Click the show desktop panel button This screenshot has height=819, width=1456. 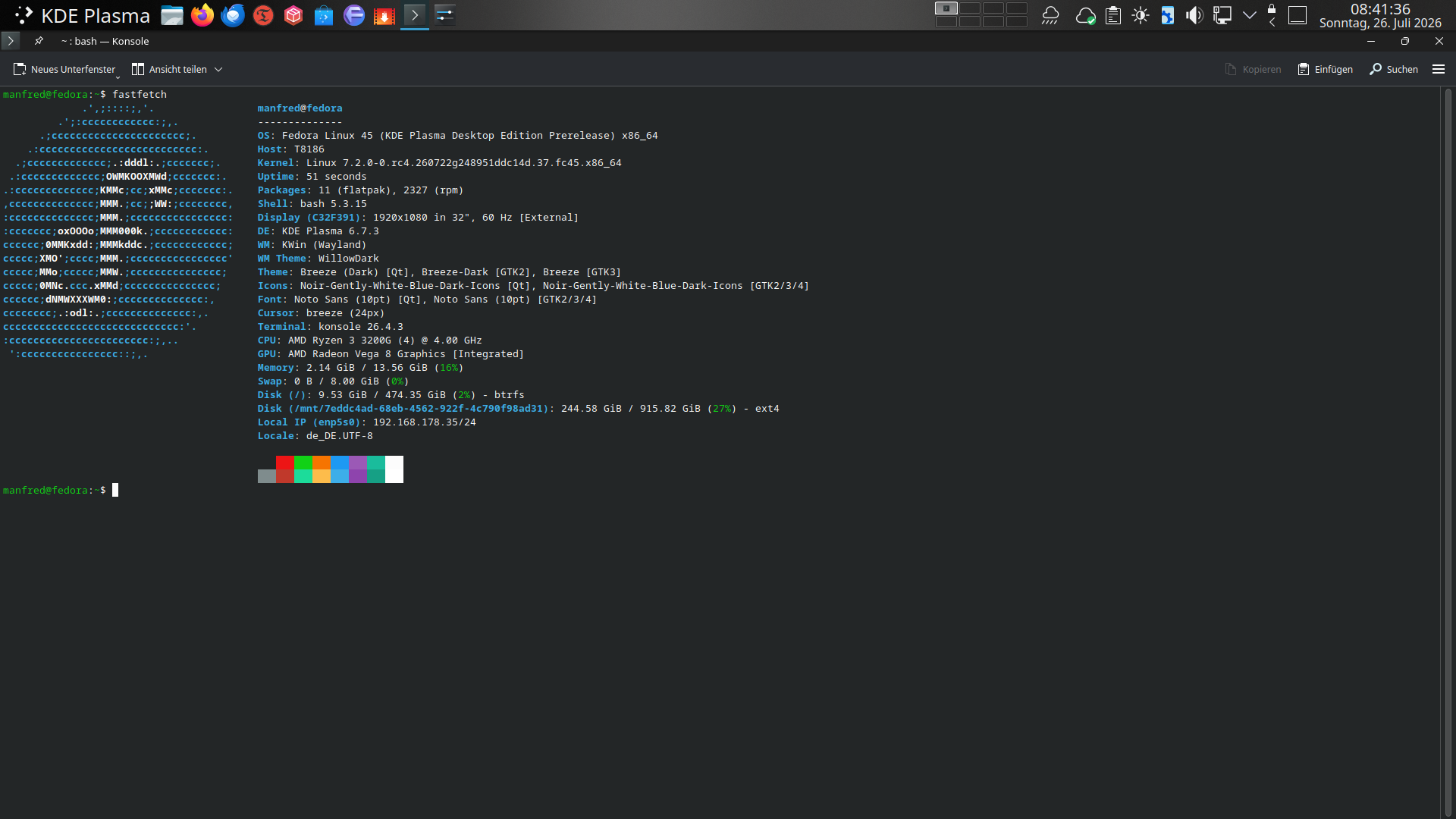(x=1298, y=15)
